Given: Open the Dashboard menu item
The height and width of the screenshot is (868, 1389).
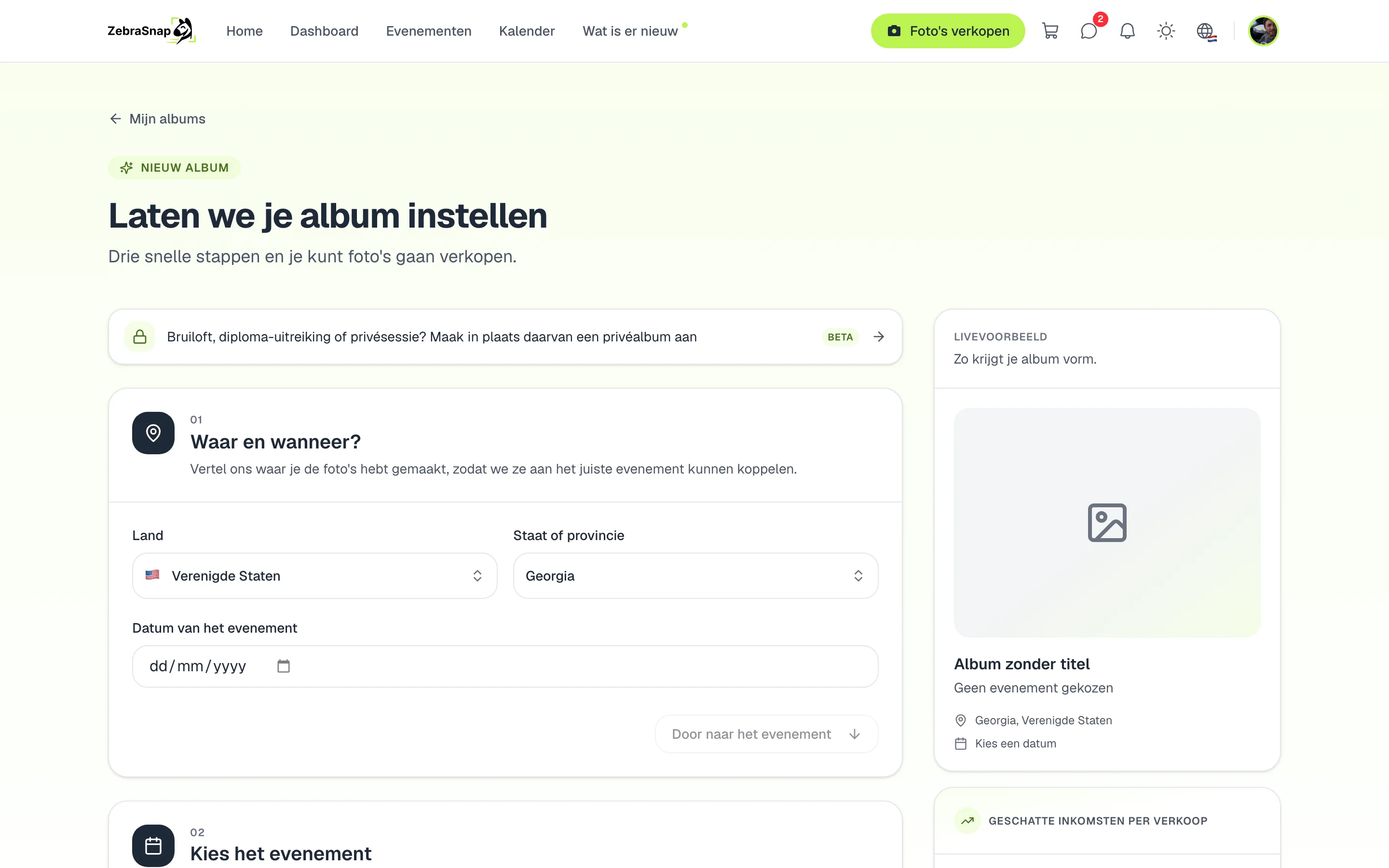Looking at the screenshot, I should [x=324, y=31].
